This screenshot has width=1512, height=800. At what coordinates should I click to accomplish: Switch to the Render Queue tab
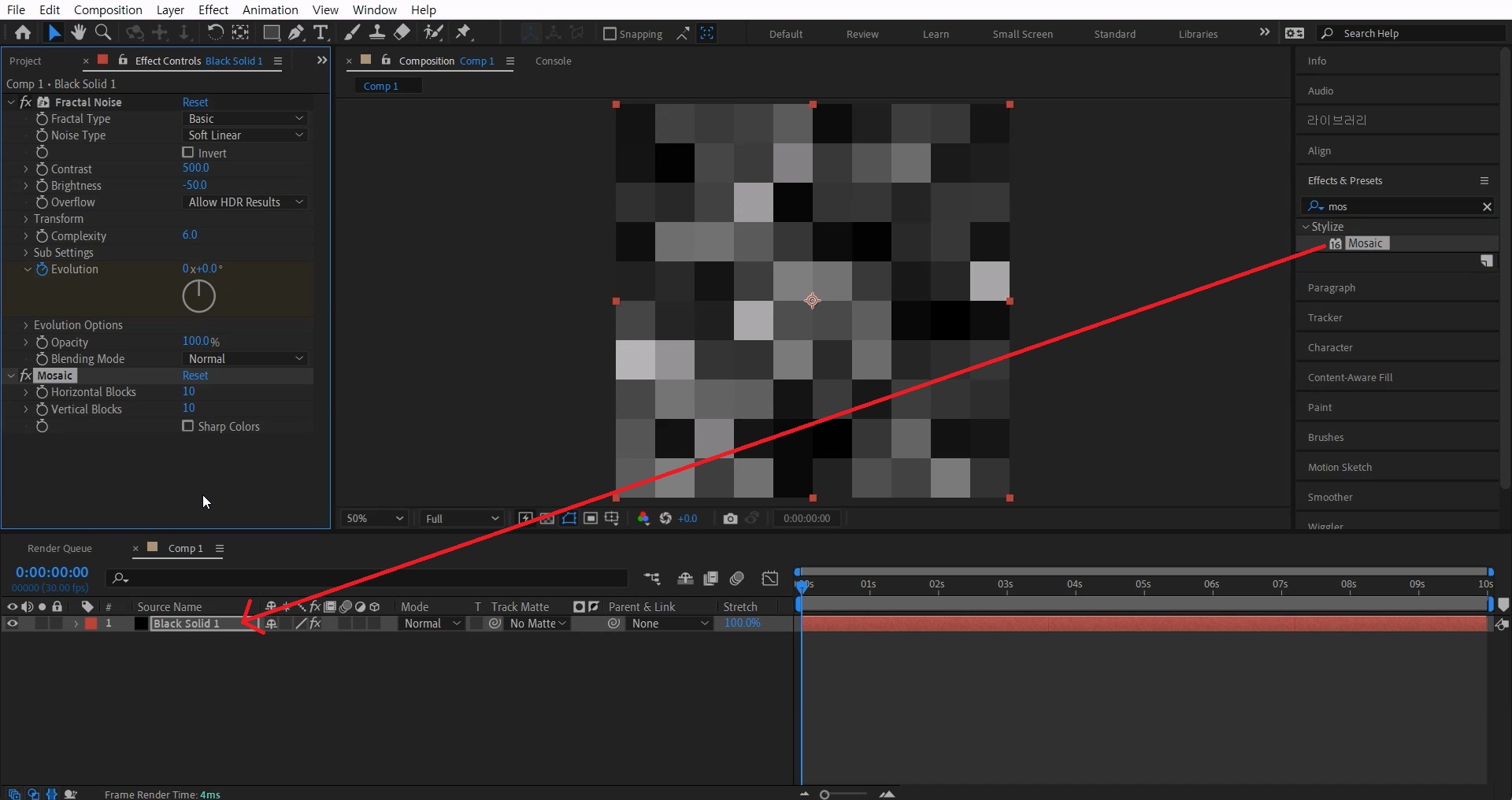[60, 548]
